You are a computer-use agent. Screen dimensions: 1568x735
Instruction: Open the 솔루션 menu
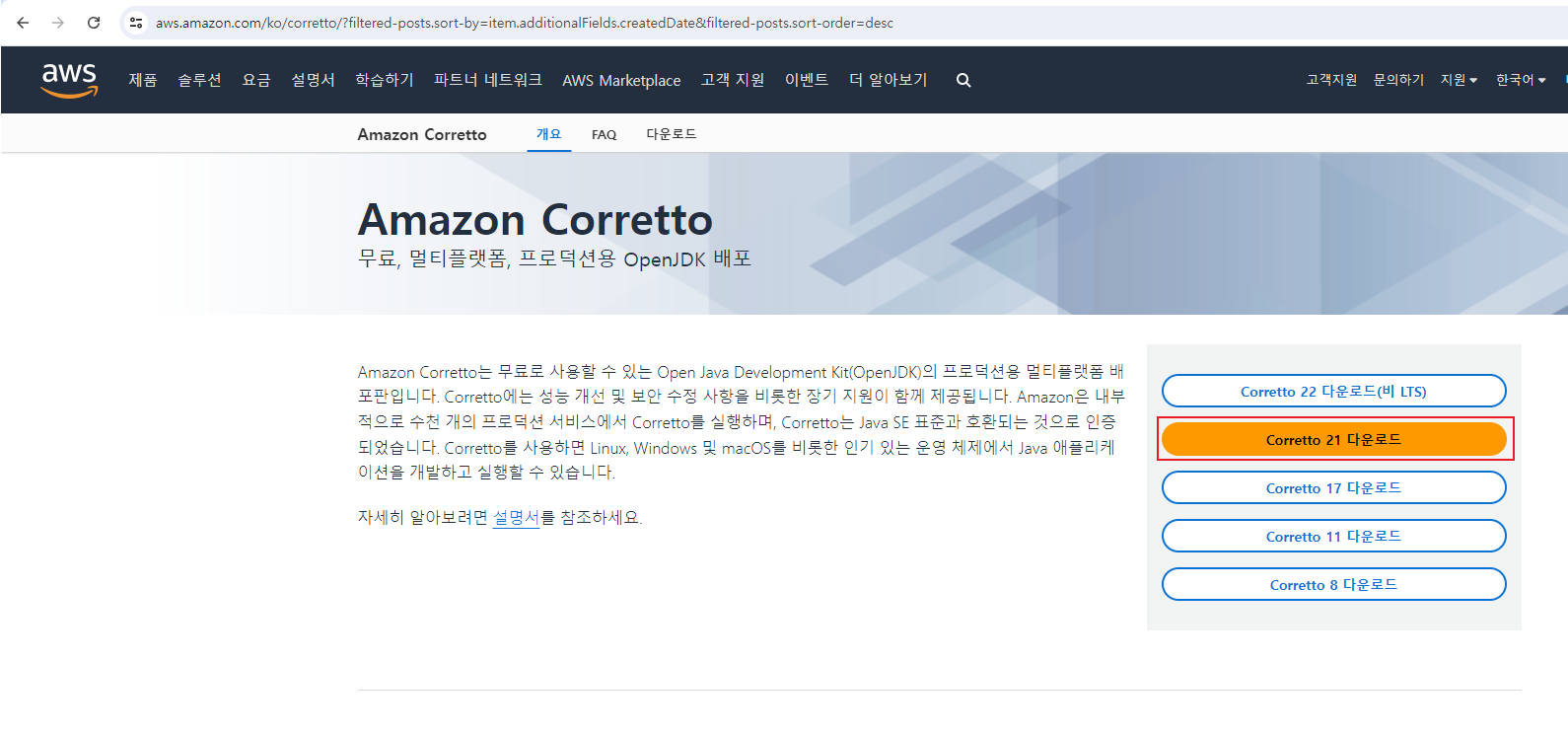click(x=199, y=80)
